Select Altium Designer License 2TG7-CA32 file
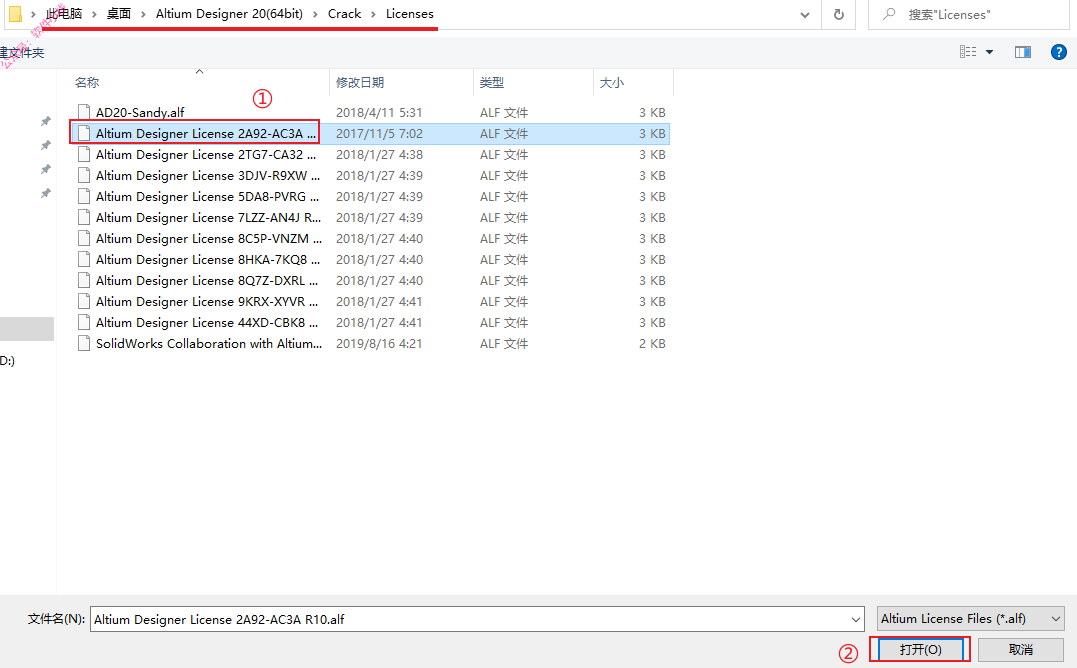 click(x=205, y=154)
